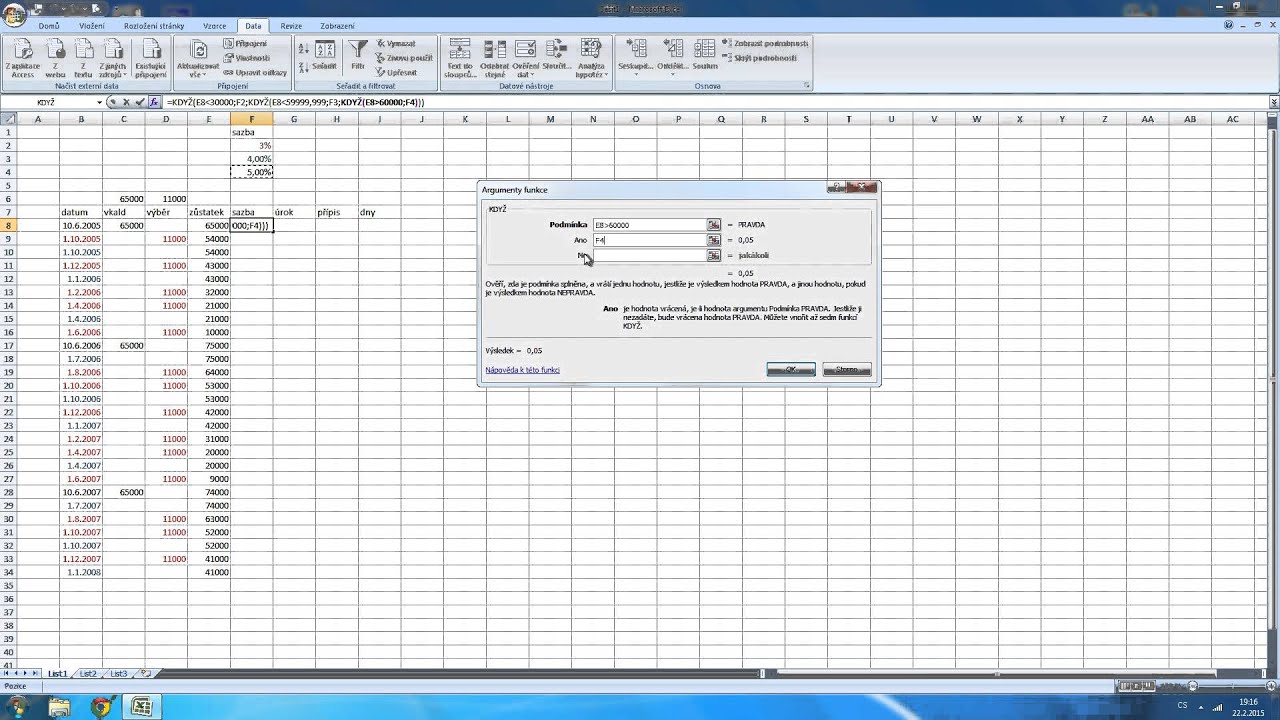Click Skrýt podrobnosti in Osnova group
1280x720 pixels.
[x=760, y=58]
